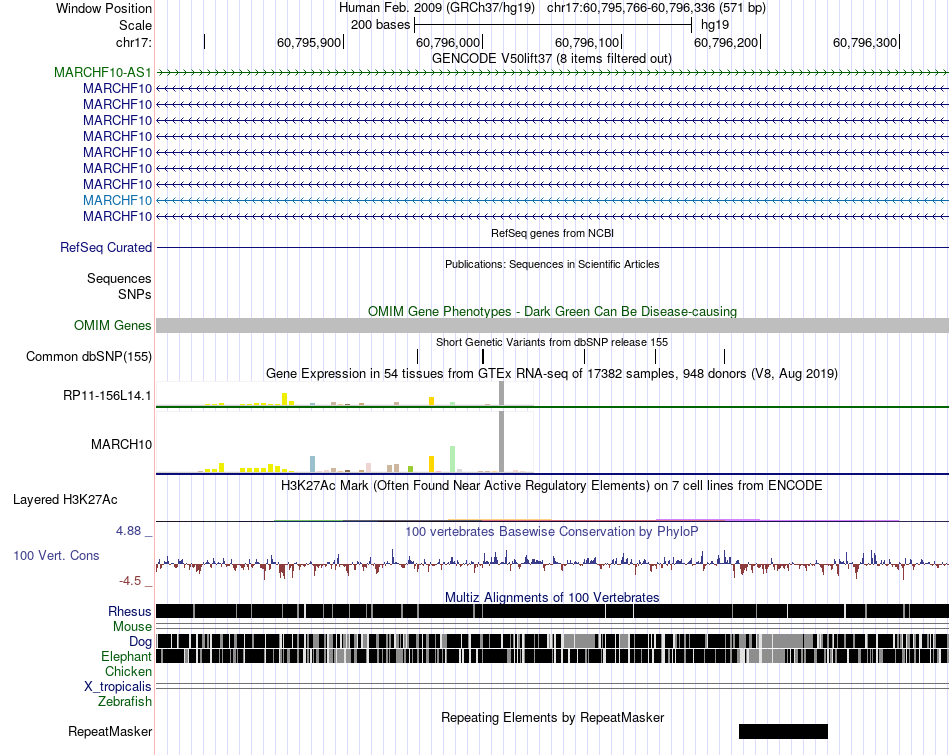
Task: Click the RP11-156L14.1 expression label
Action: [x=107, y=396]
